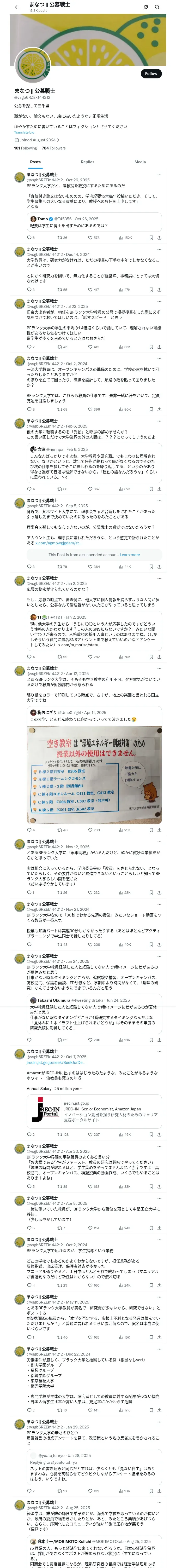The height and width of the screenshot is (1568, 176).
Task: Click the Grok icon beside search
Action: [x=146, y=7]
